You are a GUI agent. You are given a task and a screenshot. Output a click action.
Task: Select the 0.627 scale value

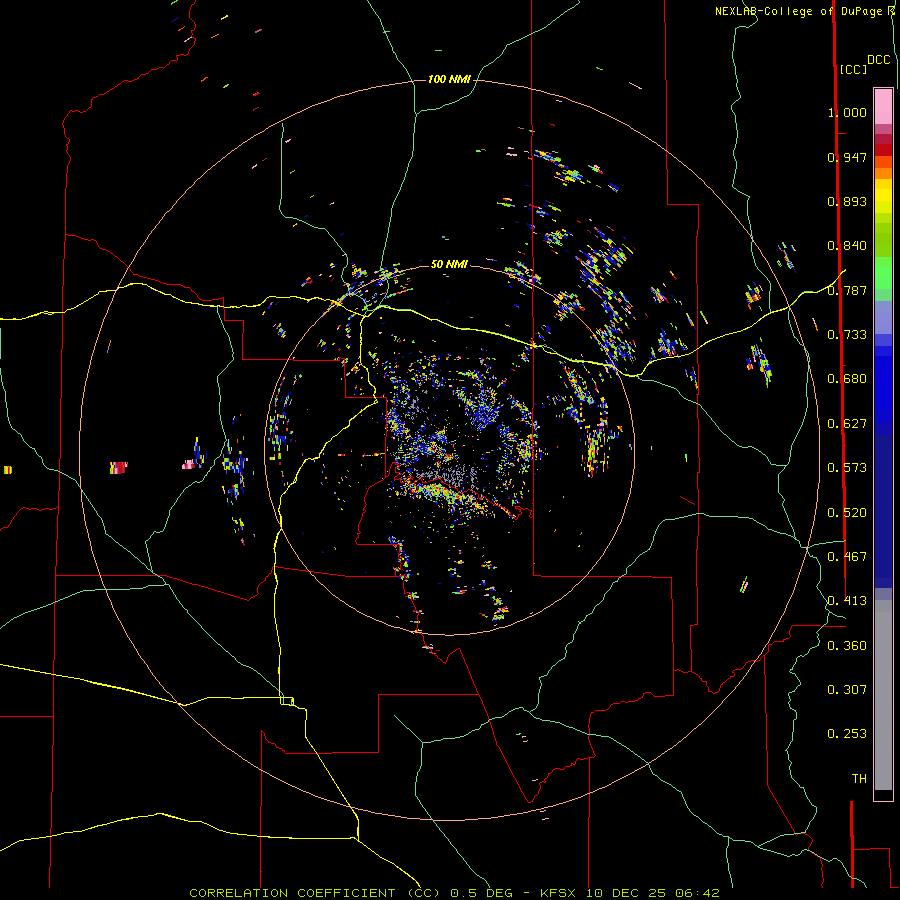[x=847, y=424]
